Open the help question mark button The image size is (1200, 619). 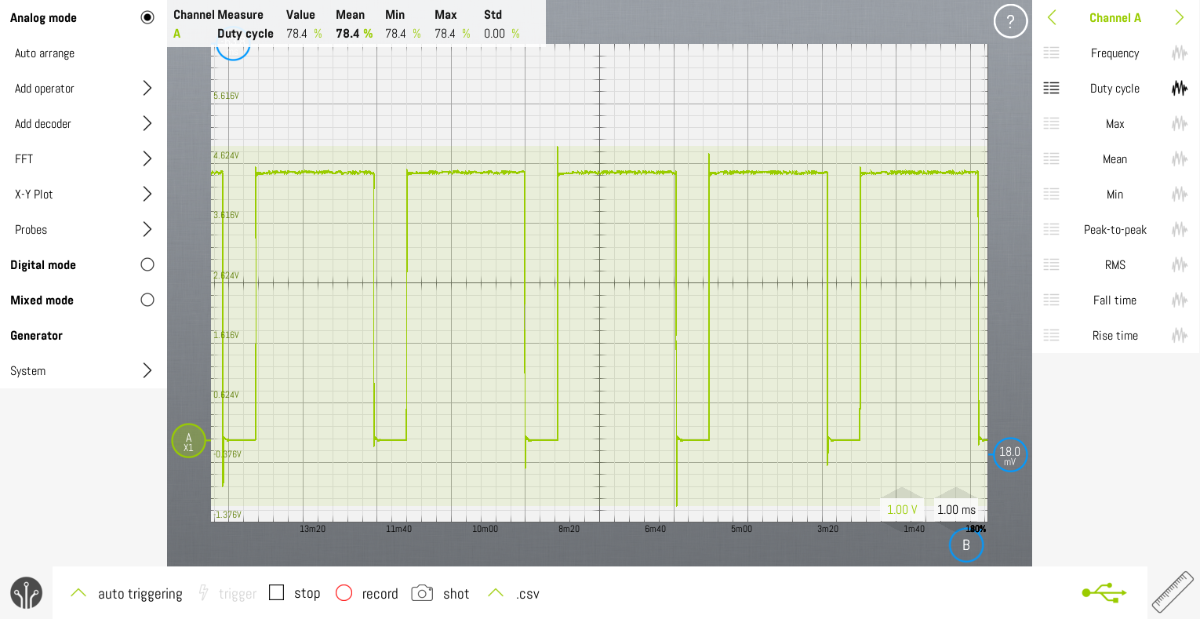pos(1010,21)
